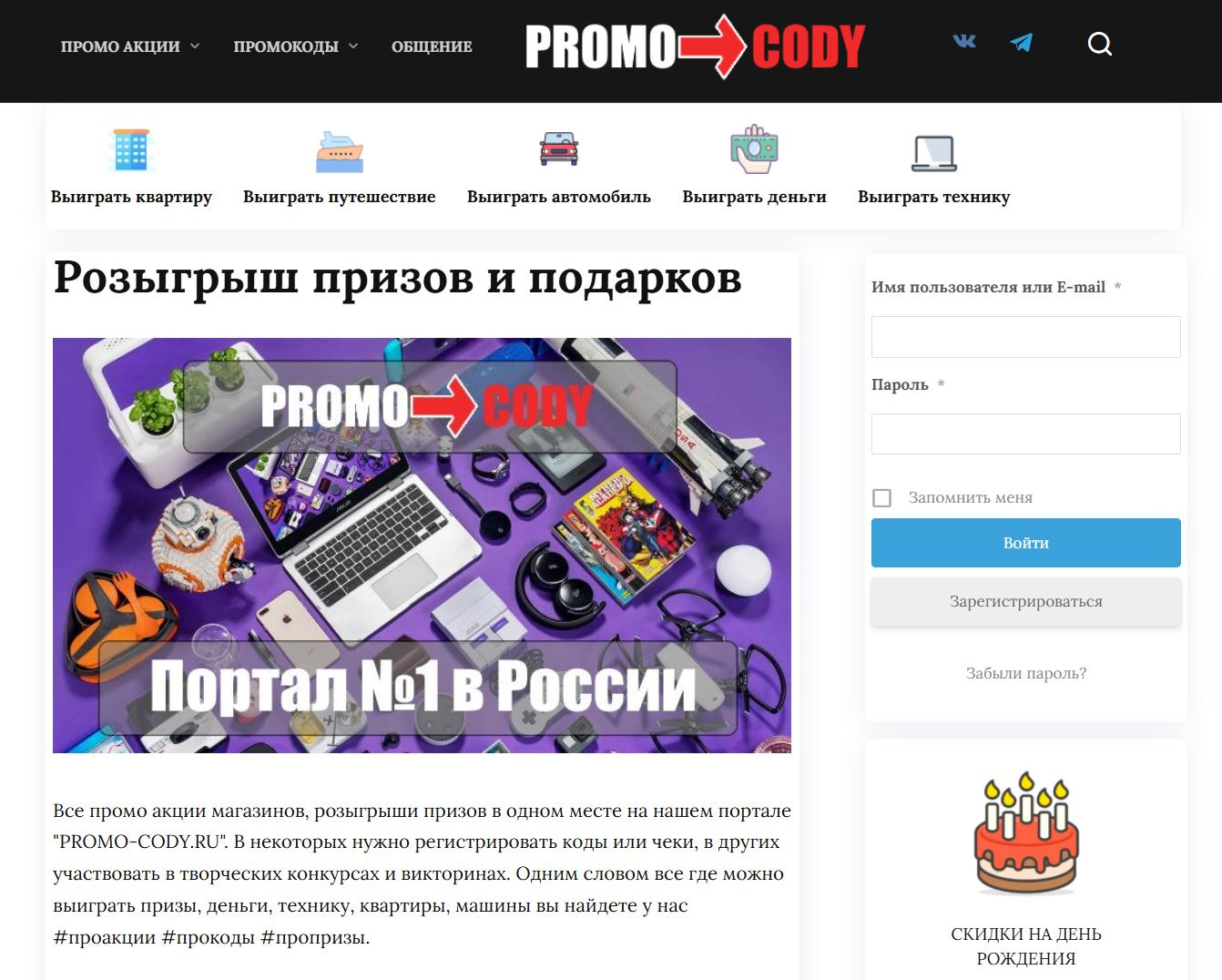Screen dimensions: 1222x980
Task: Select the red car icon
Action: click(x=559, y=148)
